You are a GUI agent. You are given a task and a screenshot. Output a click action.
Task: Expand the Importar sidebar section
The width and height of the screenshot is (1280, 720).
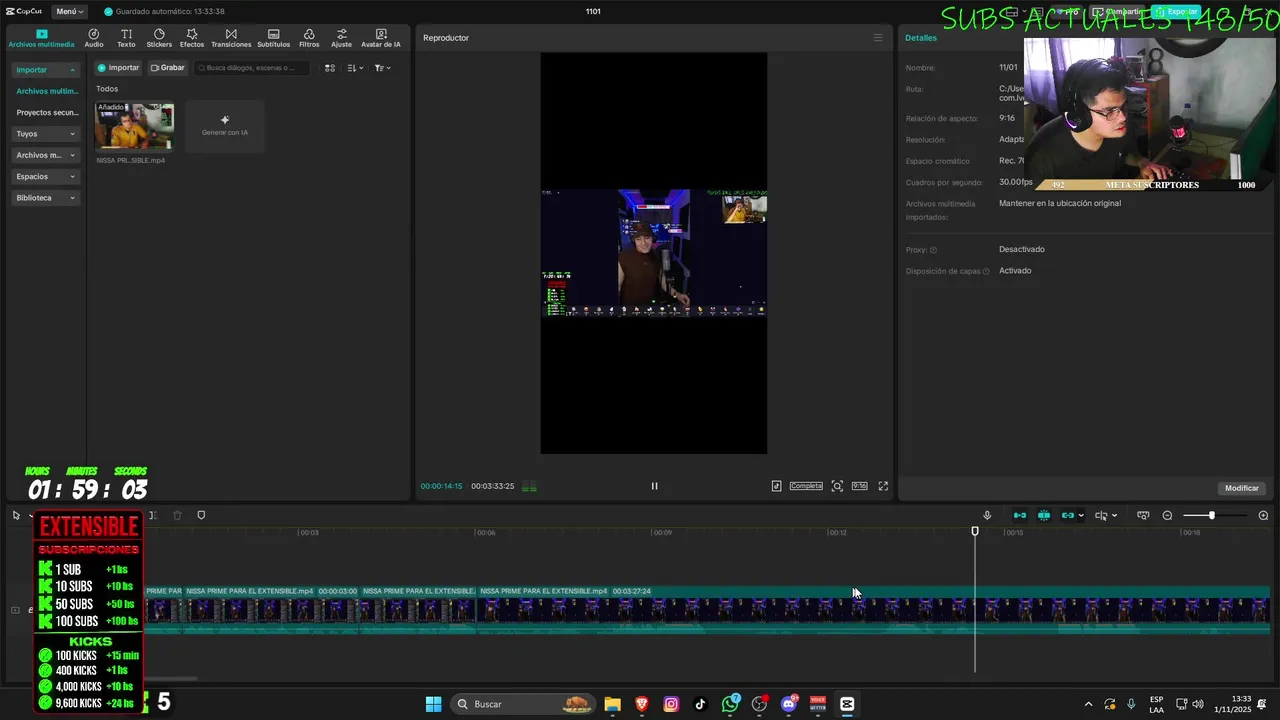[46, 70]
